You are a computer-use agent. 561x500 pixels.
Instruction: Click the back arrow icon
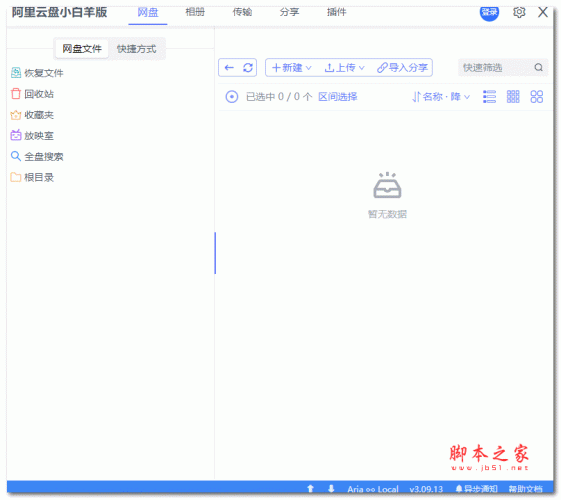[x=229, y=68]
